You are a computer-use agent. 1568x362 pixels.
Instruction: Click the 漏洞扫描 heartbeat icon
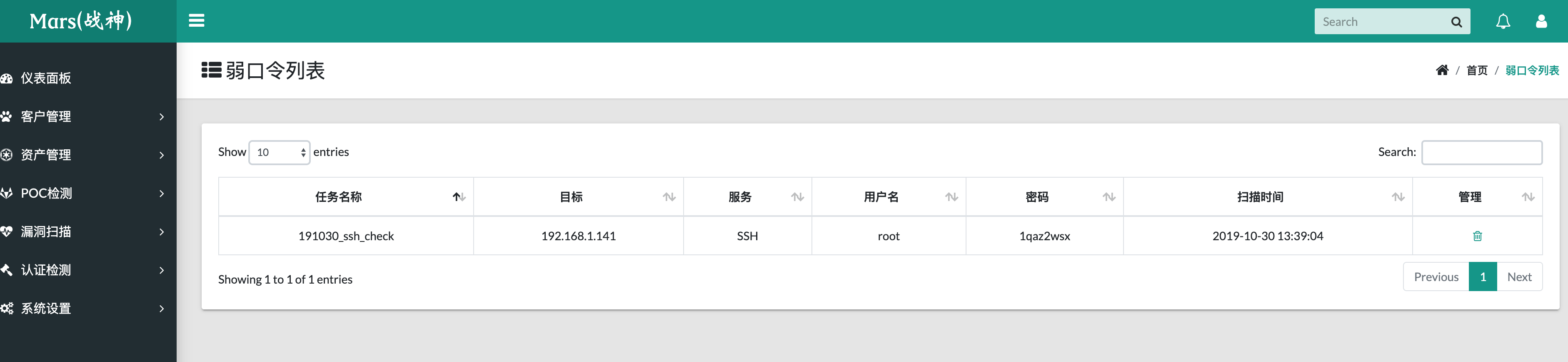pyautogui.click(x=7, y=231)
